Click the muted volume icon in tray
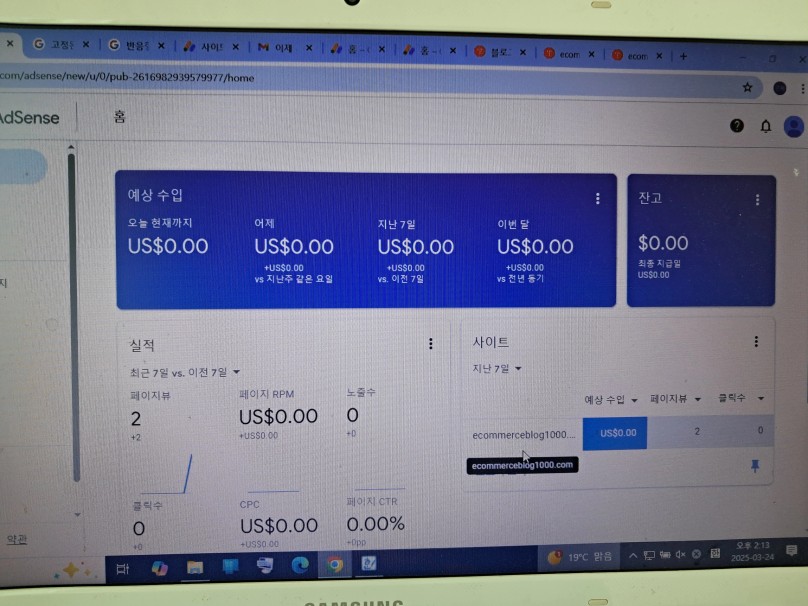The width and height of the screenshot is (808, 606). click(x=681, y=554)
